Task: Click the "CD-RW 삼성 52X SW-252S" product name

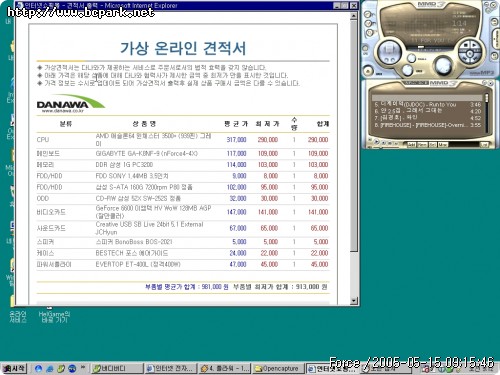Action: [138, 198]
